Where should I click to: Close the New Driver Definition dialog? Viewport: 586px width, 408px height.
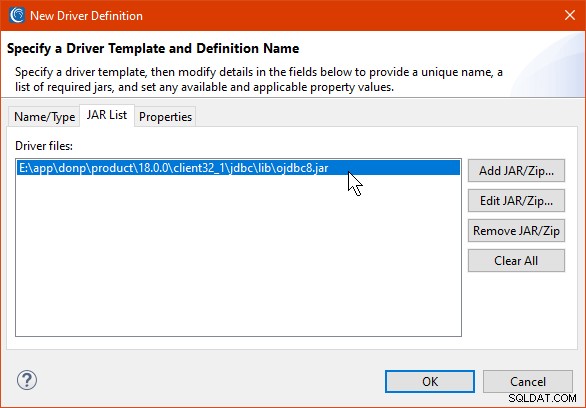570,15
